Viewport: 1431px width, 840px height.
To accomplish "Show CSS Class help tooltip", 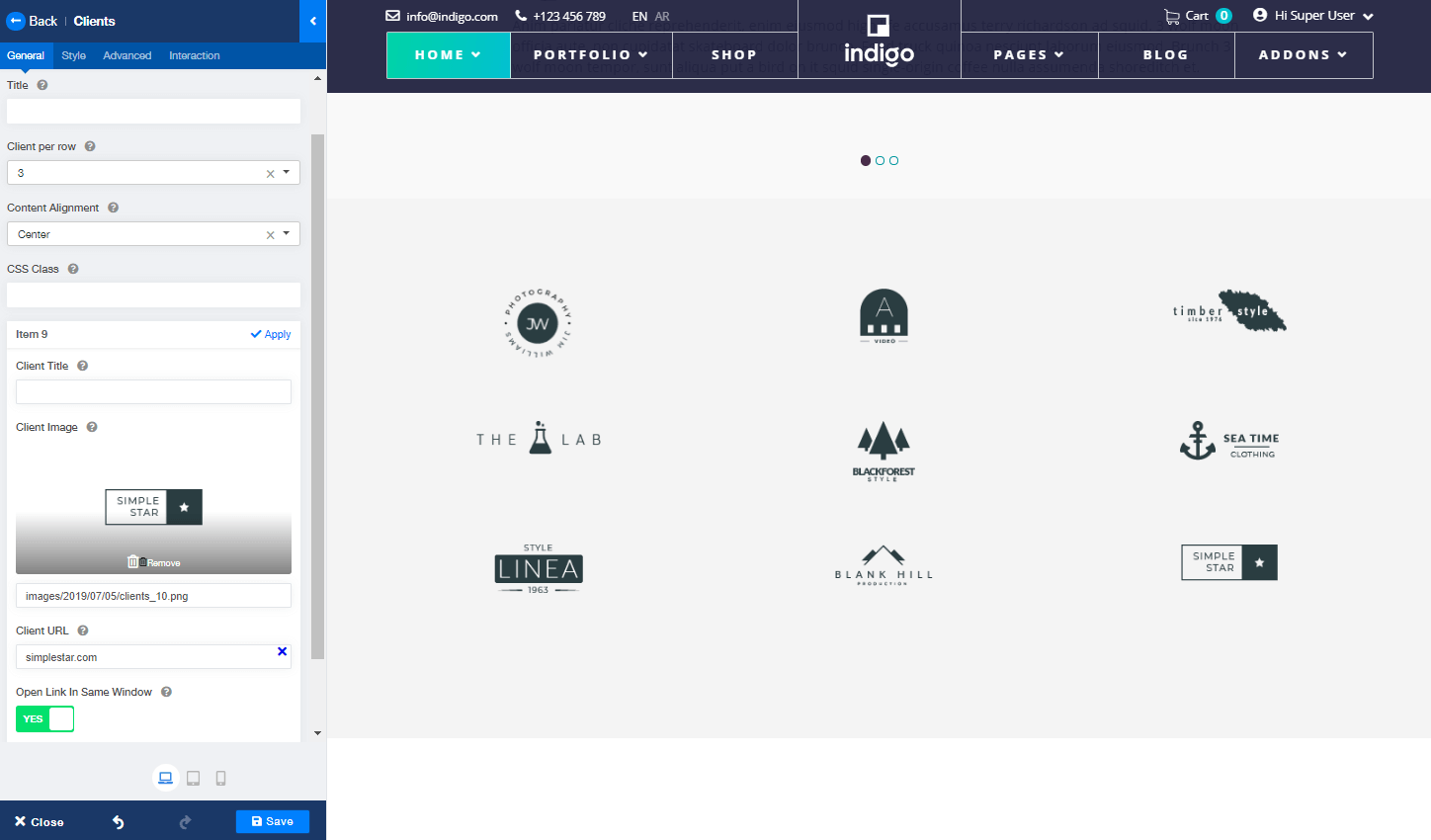I will [73, 269].
